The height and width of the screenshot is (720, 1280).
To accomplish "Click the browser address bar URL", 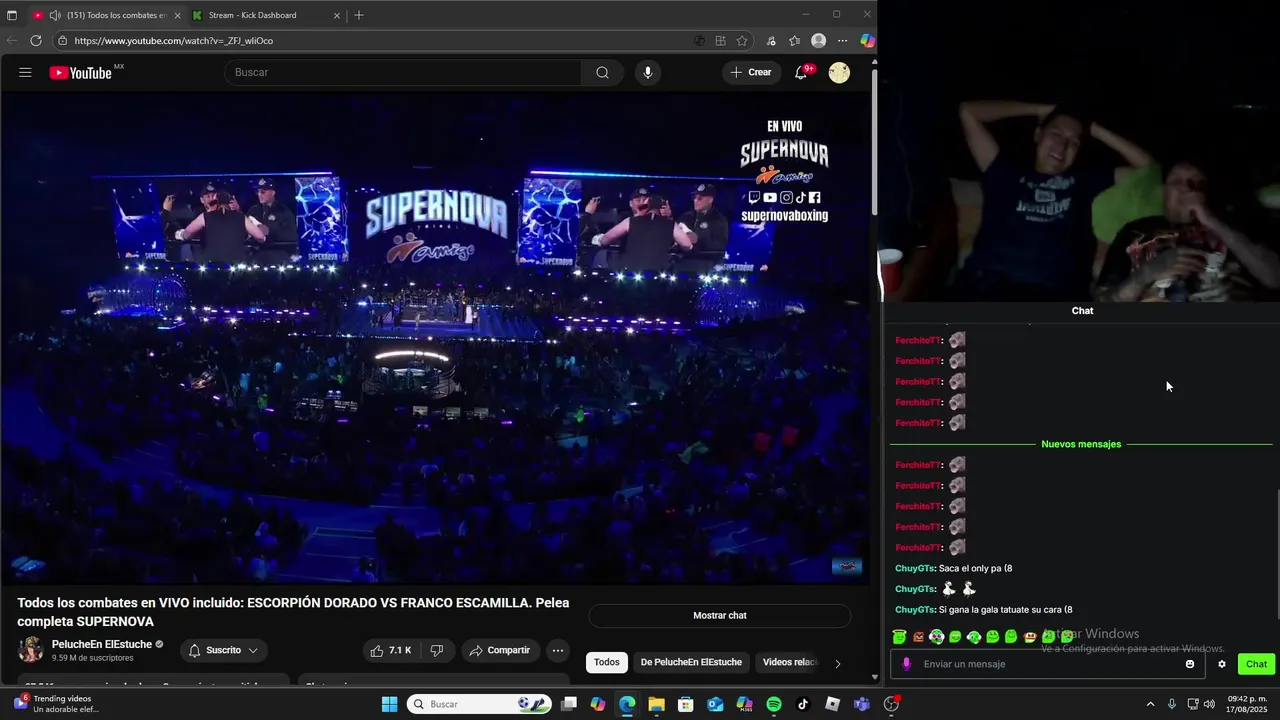I will pyautogui.click(x=173, y=41).
